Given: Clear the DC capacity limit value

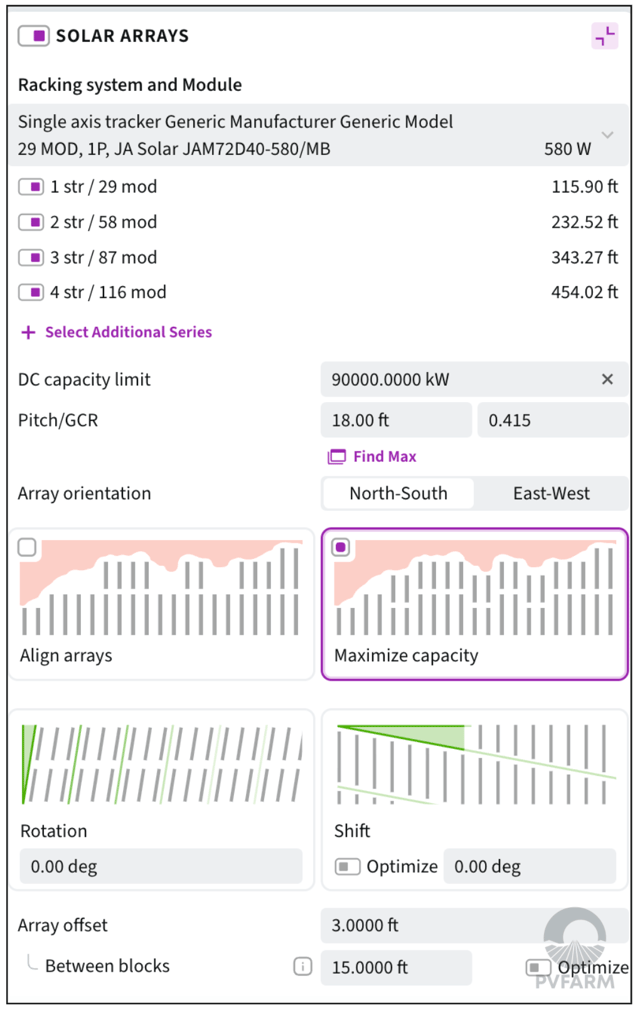Looking at the screenshot, I should coord(606,380).
